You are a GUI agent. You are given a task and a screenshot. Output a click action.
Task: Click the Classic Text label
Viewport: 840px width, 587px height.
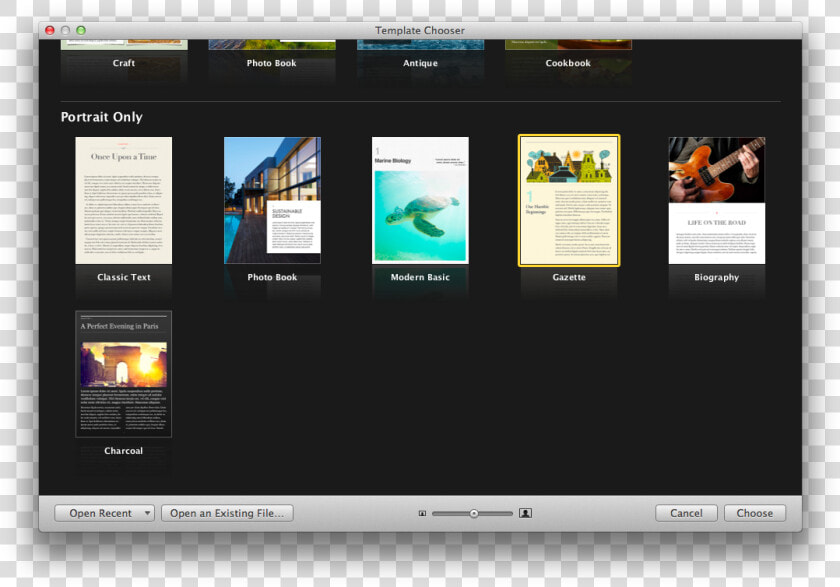coord(124,277)
